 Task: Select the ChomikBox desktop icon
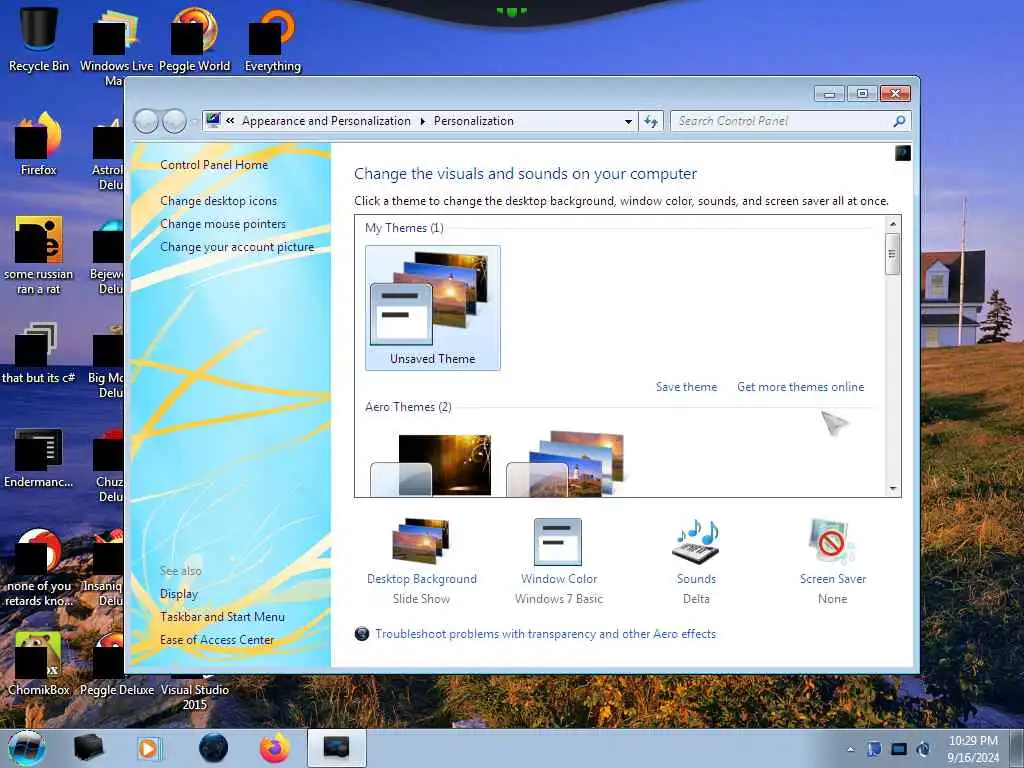(x=39, y=664)
